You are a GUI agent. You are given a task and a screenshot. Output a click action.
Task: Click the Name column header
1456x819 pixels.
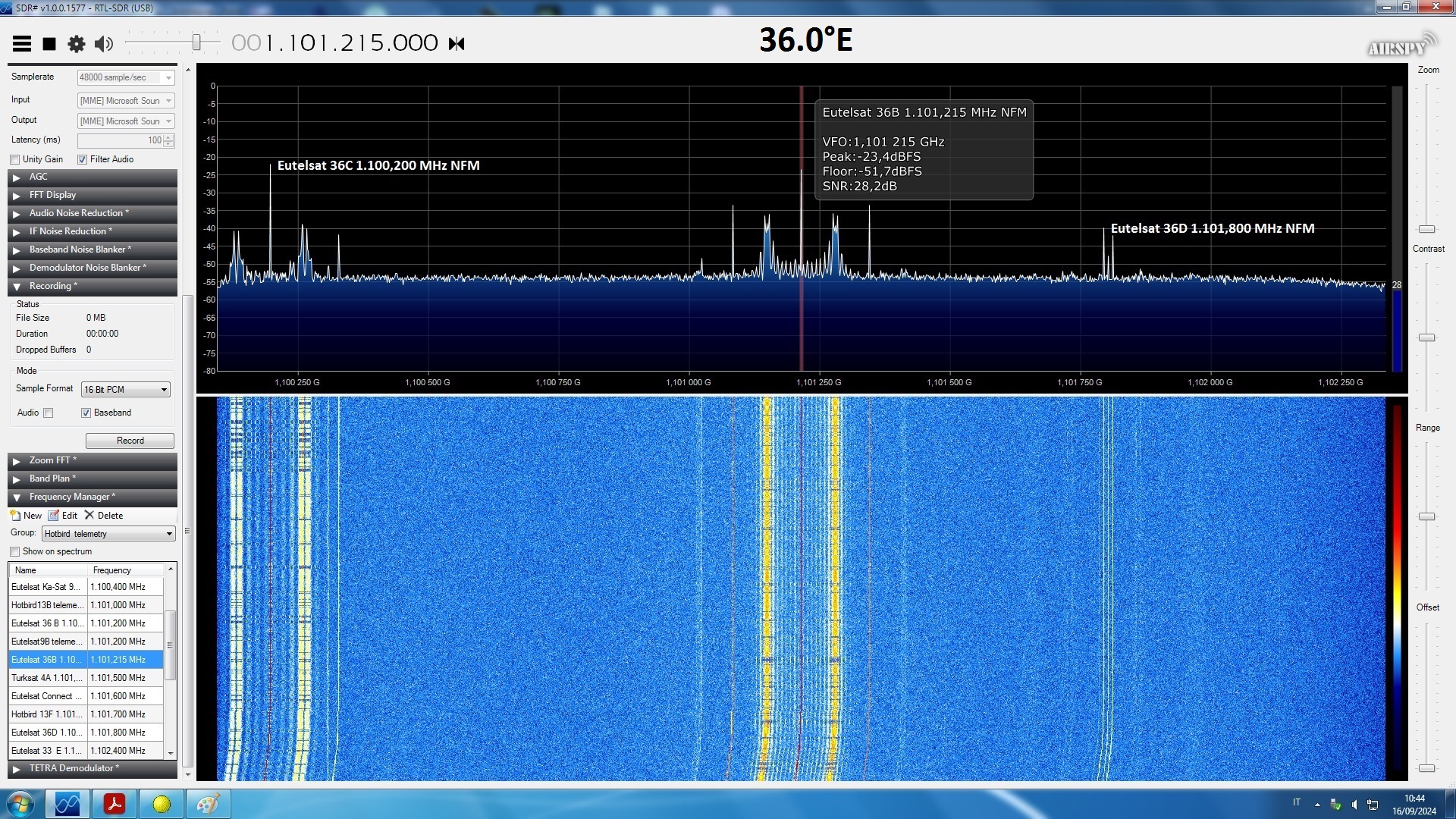(x=49, y=570)
